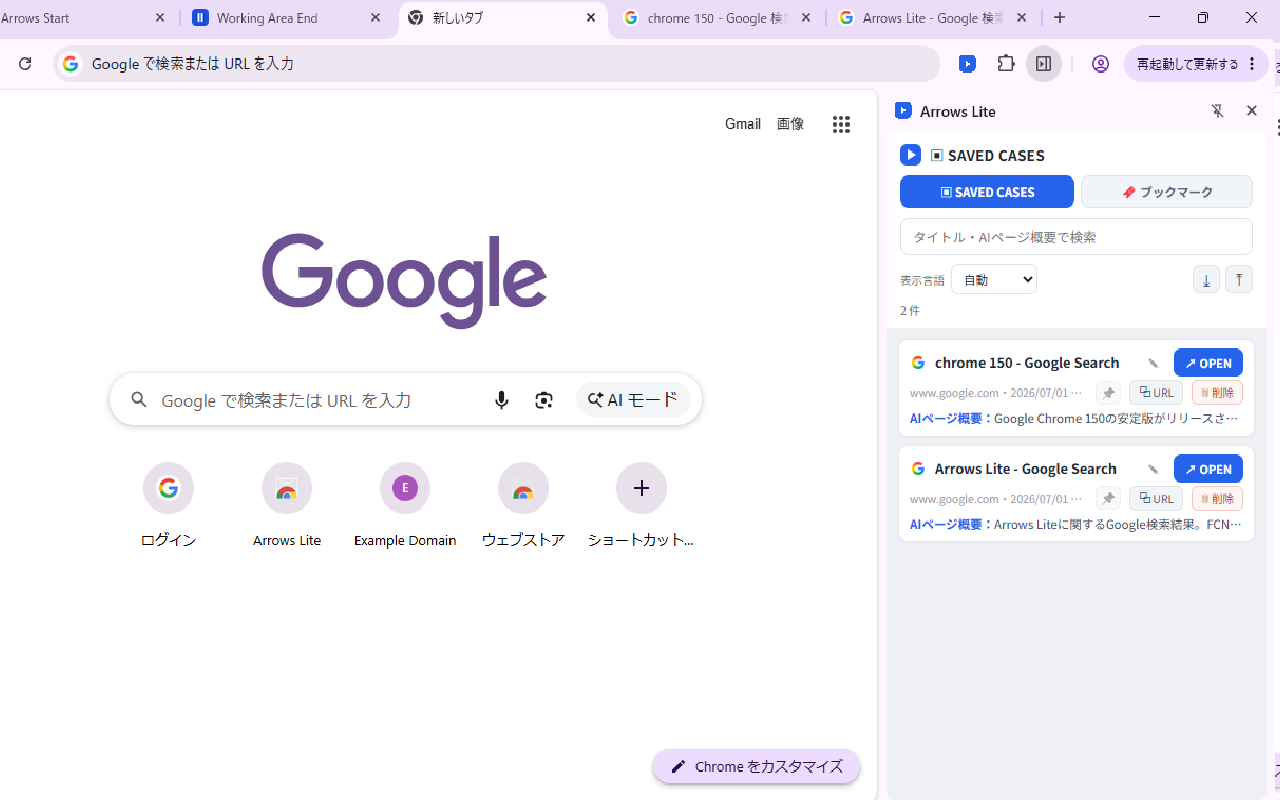Click the 2 件 result count text

(x=910, y=311)
